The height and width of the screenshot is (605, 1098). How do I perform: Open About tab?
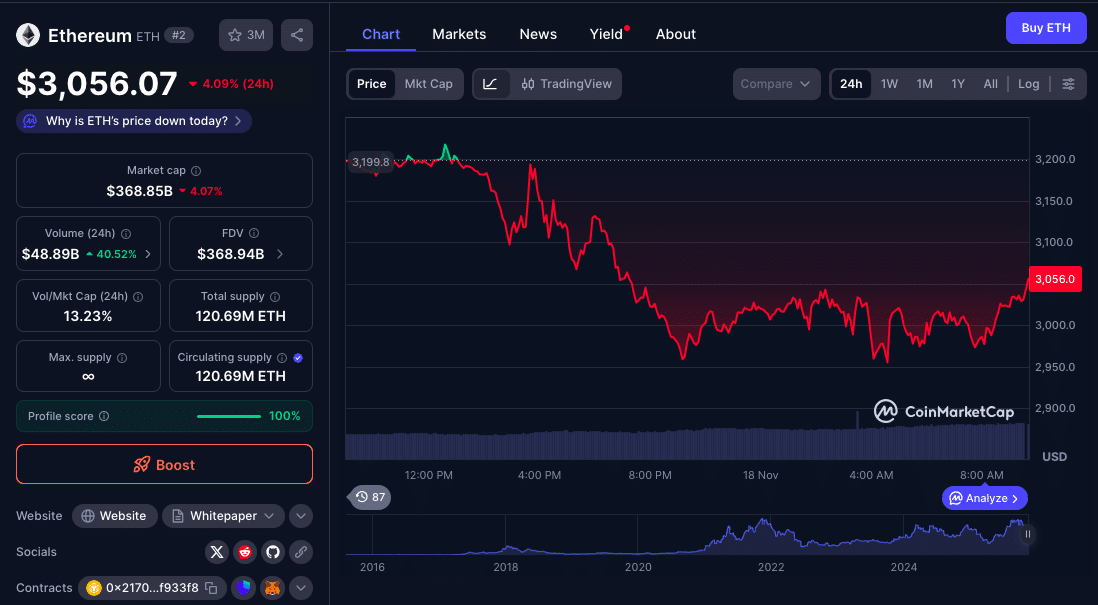tap(676, 34)
